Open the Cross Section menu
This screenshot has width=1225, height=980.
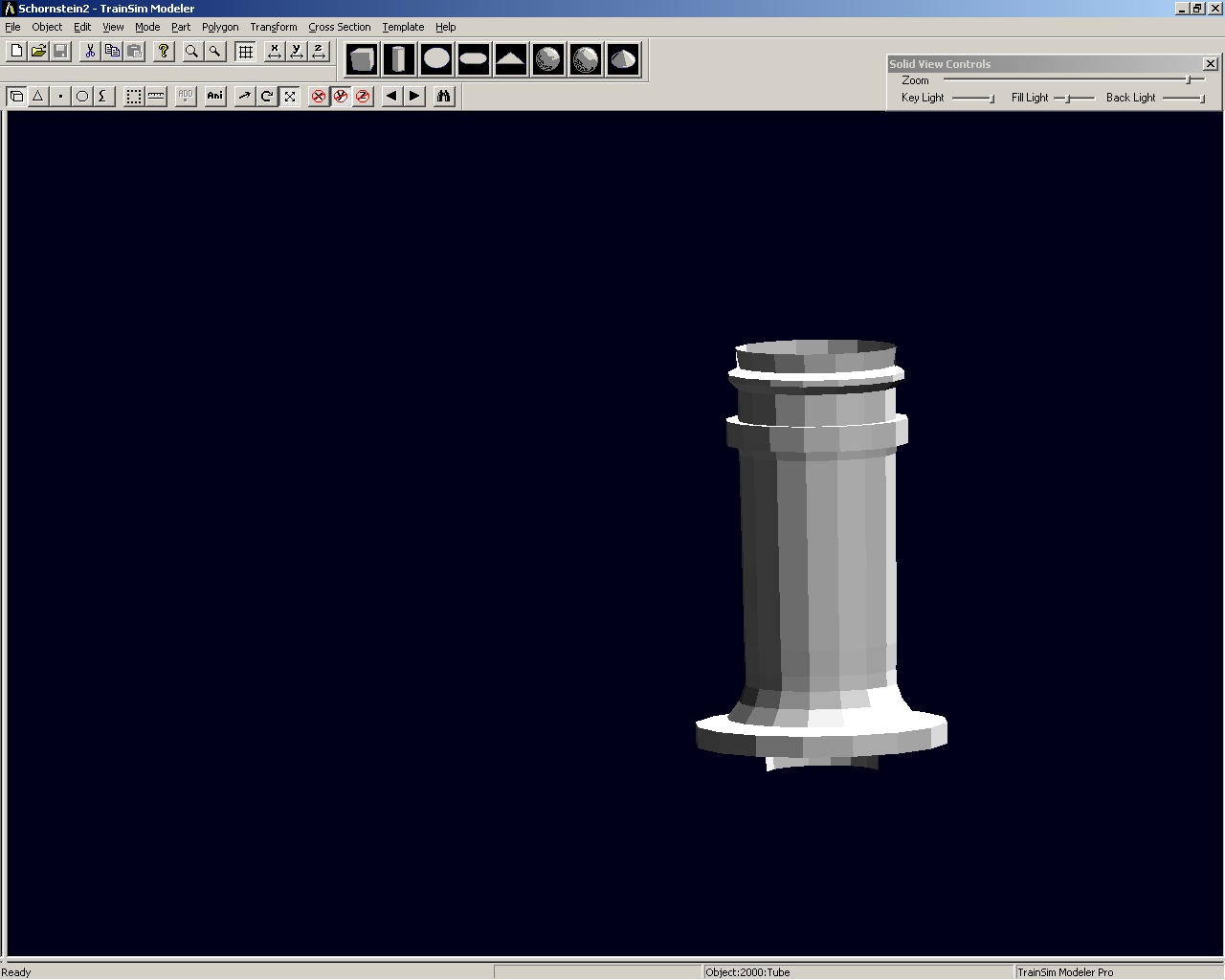pos(339,27)
